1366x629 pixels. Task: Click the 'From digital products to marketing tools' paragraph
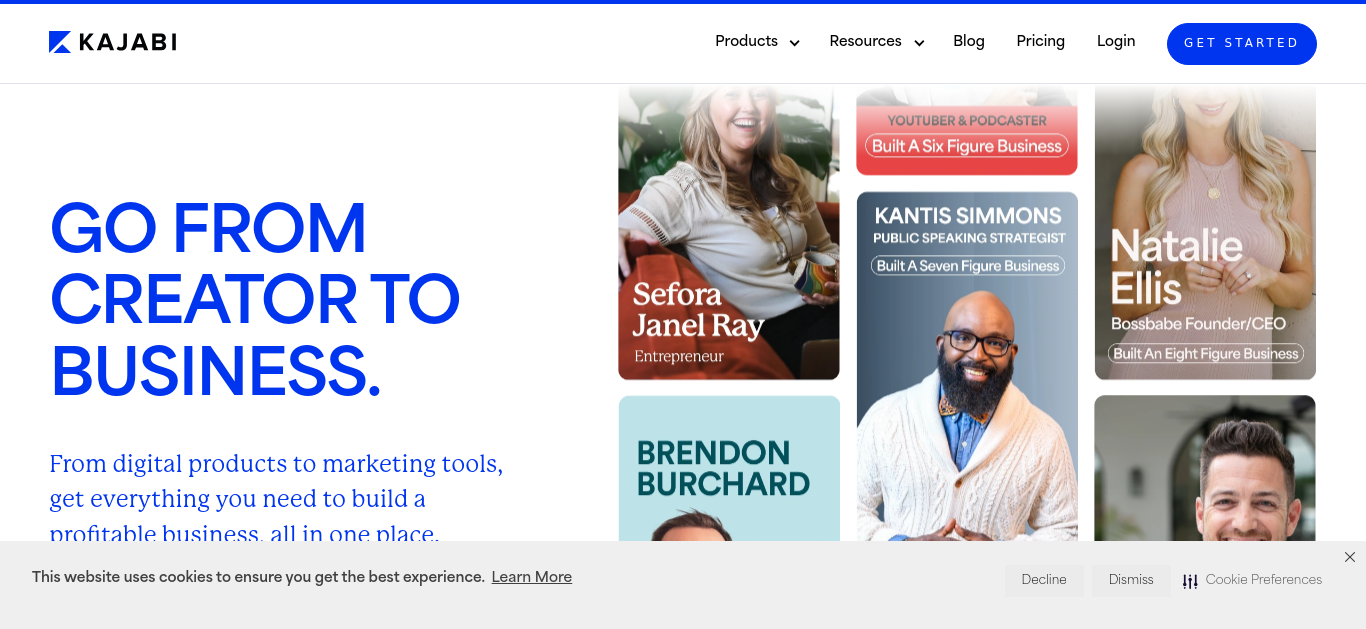pos(276,498)
